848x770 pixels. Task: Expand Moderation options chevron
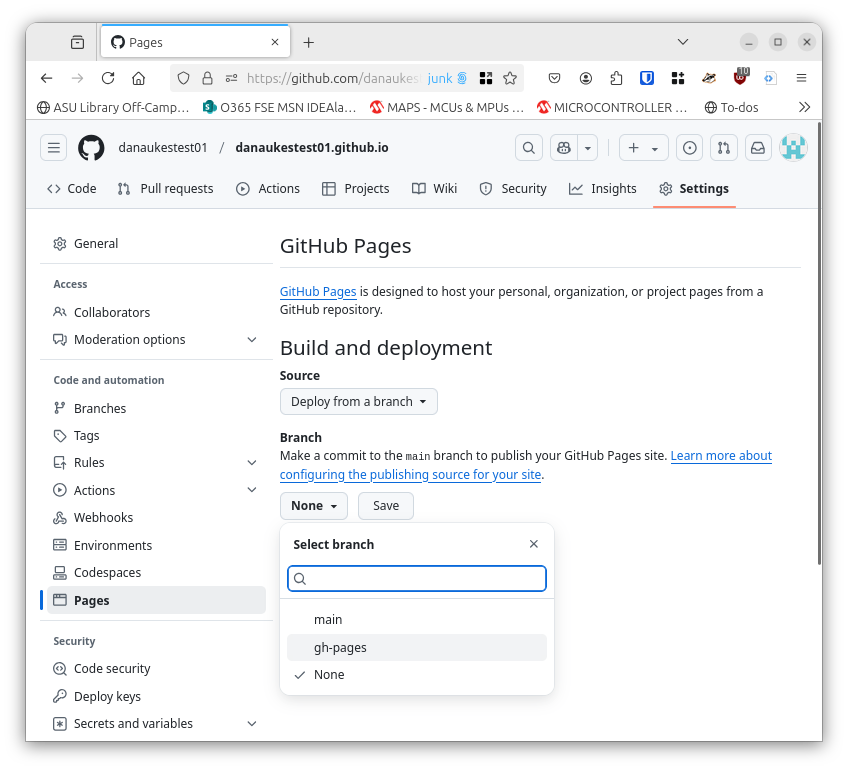pyautogui.click(x=252, y=340)
